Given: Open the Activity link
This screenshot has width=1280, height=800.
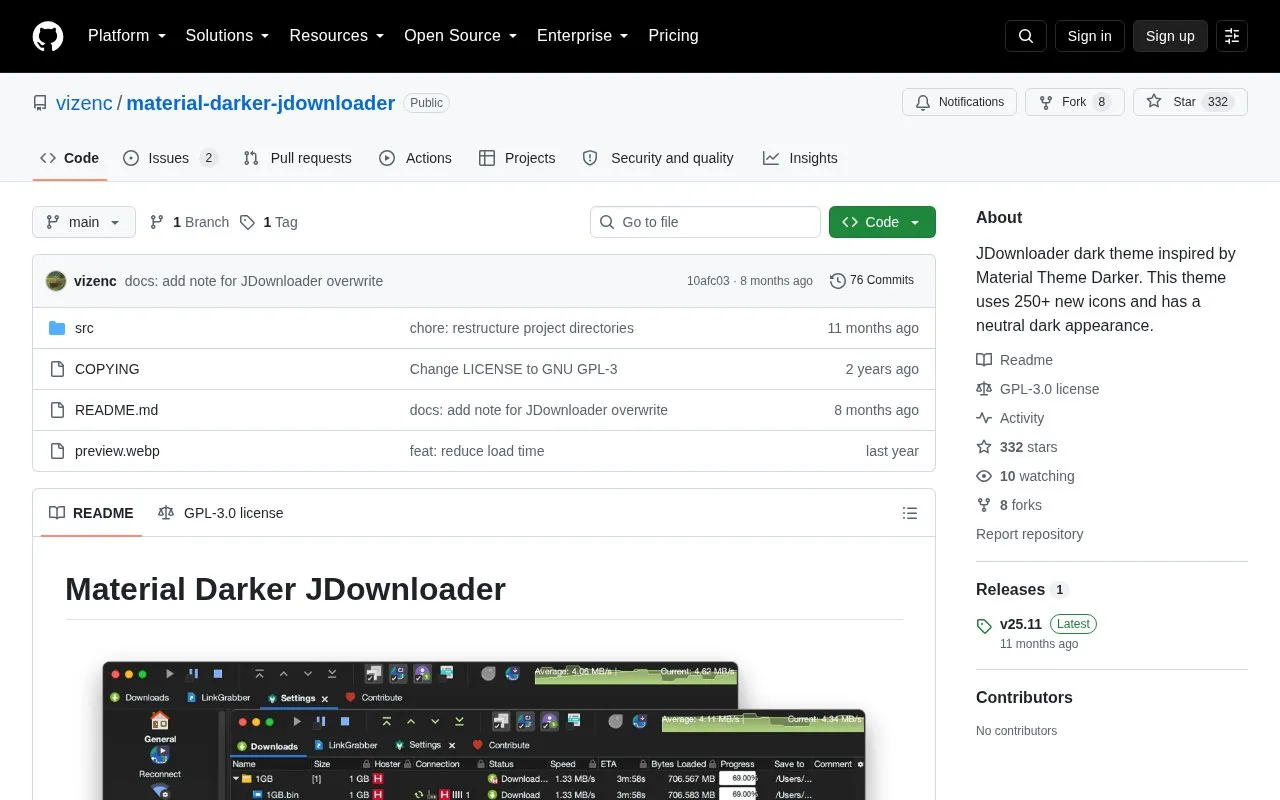Looking at the screenshot, I should point(1010,418).
